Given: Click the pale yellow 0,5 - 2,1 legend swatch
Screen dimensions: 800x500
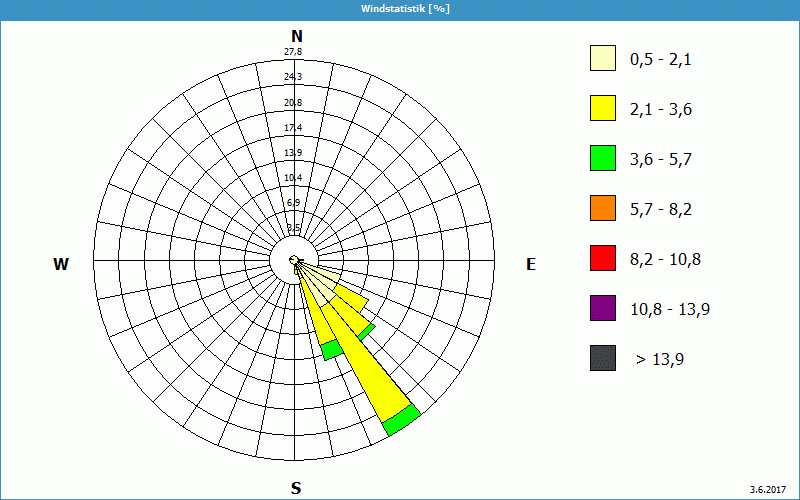Looking at the screenshot, I should click(602, 59).
